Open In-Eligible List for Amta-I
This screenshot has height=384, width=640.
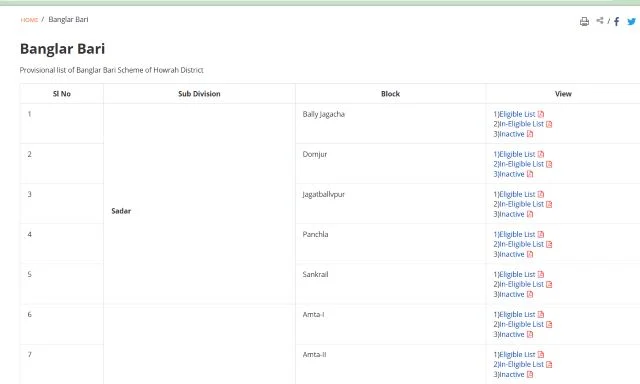(x=521, y=324)
